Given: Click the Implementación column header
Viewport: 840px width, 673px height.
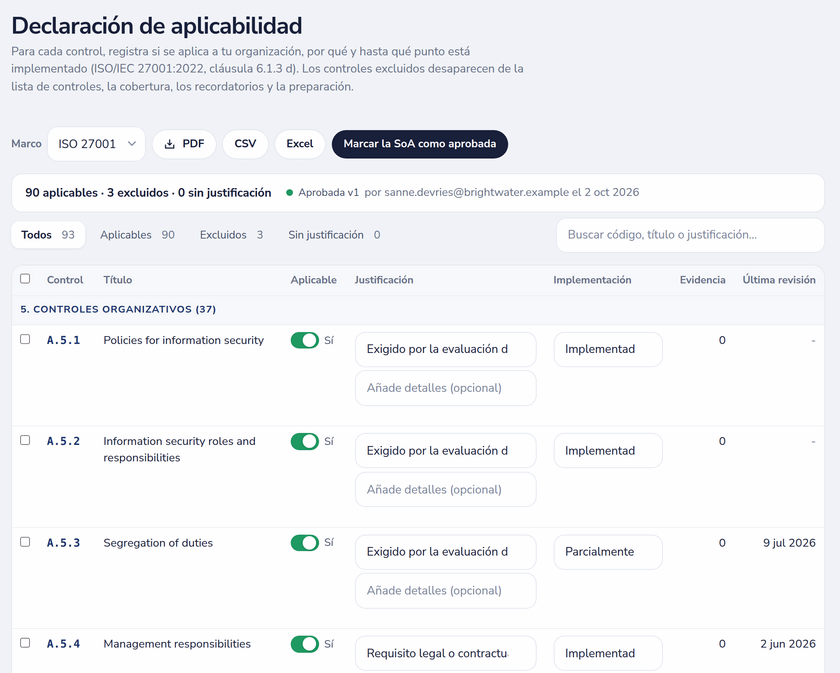Looking at the screenshot, I should [x=592, y=280].
